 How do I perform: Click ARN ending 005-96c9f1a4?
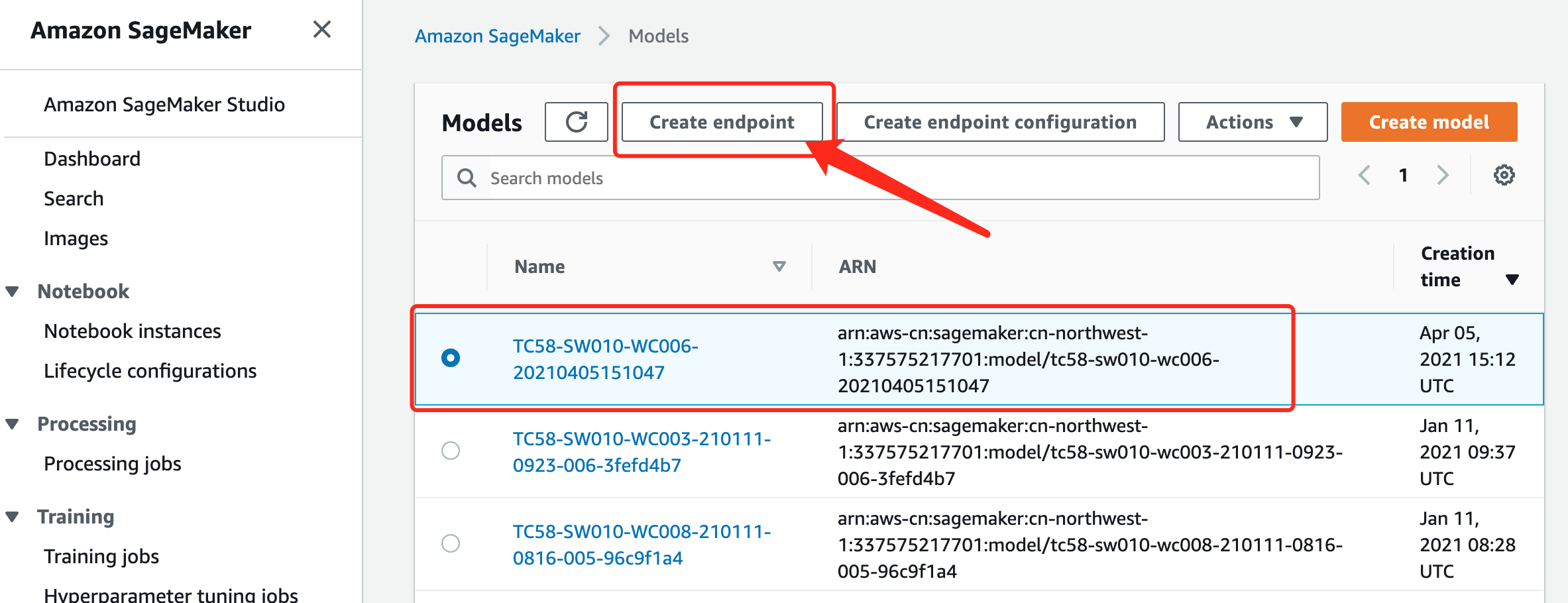pyautogui.click(x=1090, y=545)
